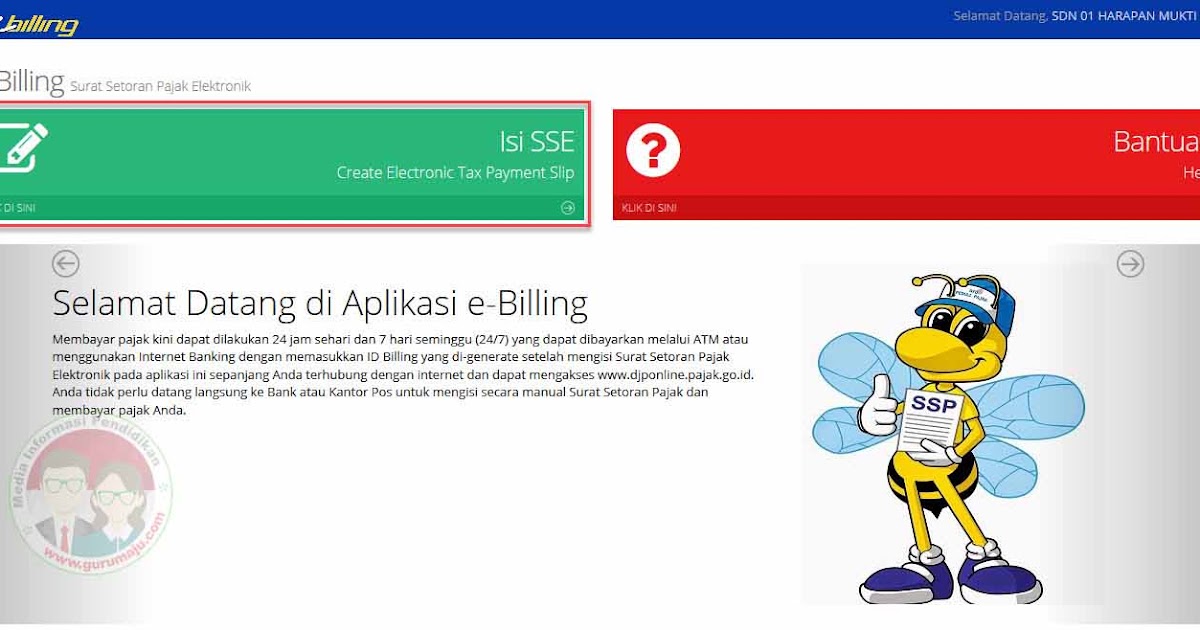Click Billing page title heading
This screenshot has height=630, width=1200.
click(x=32, y=81)
